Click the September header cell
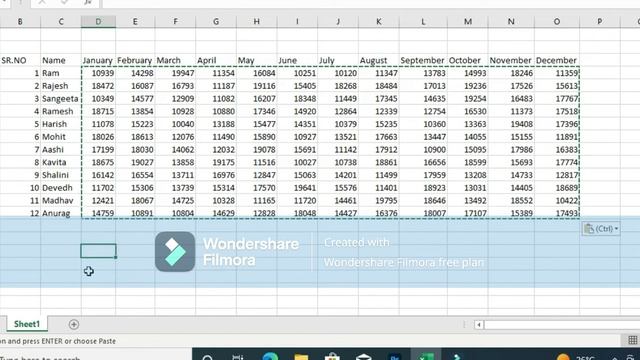 (423, 60)
